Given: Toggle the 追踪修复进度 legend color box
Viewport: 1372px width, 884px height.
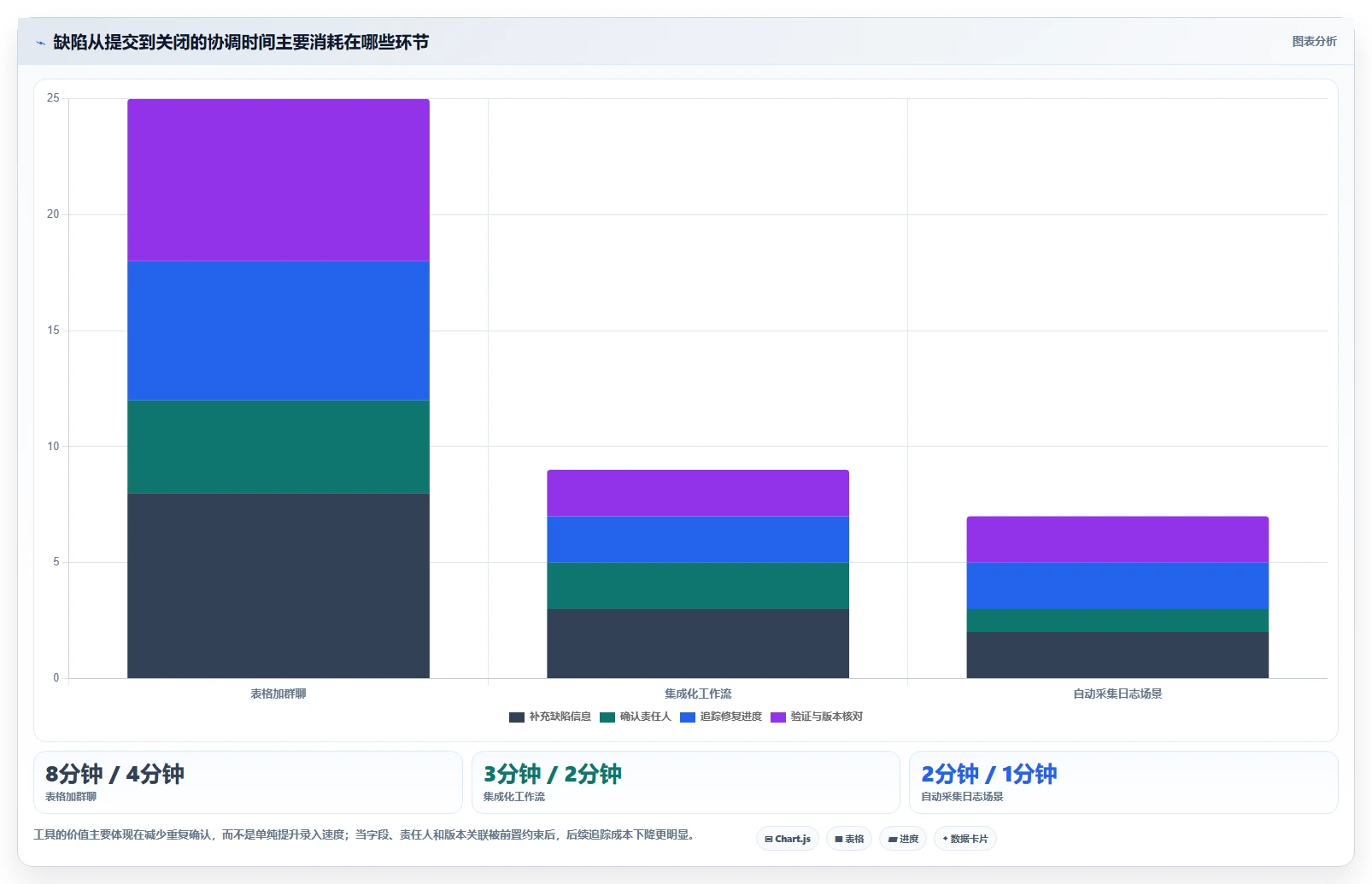Looking at the screenshot, I should (688, 717).
